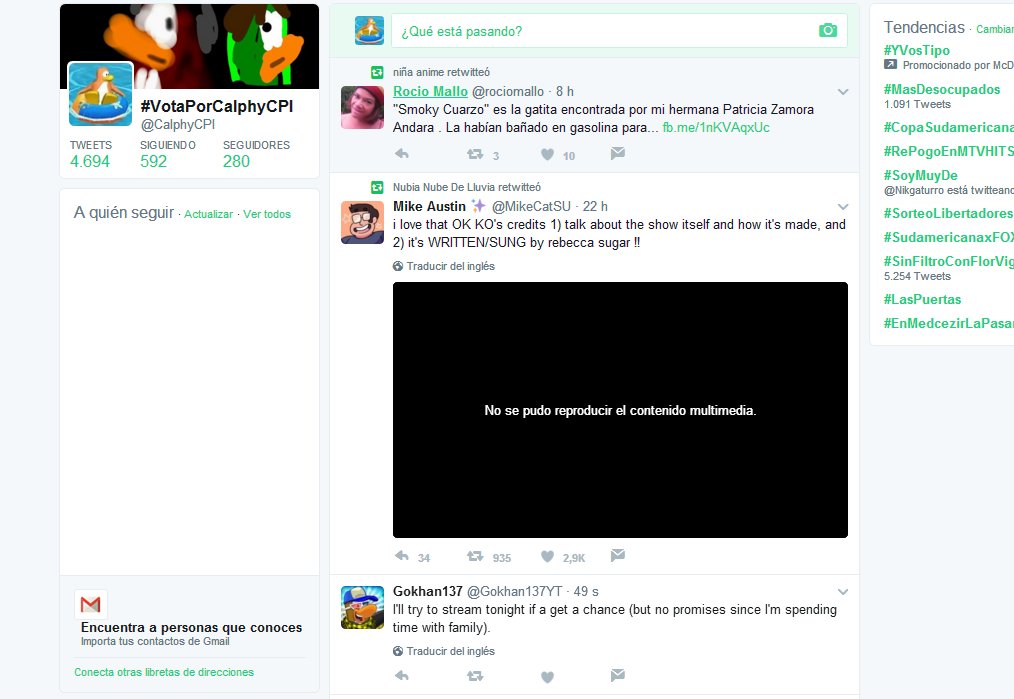Open the message envelope on Mike Austin's tweet

tap(617, 556)
